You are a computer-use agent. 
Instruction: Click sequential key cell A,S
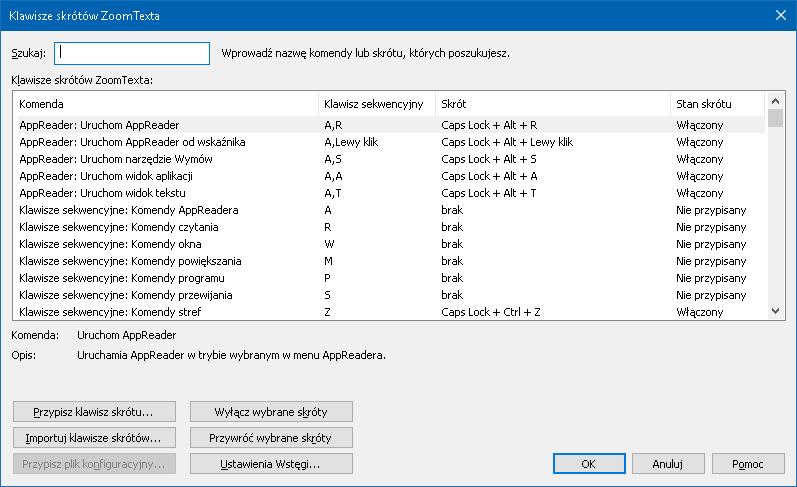(332, 159)
